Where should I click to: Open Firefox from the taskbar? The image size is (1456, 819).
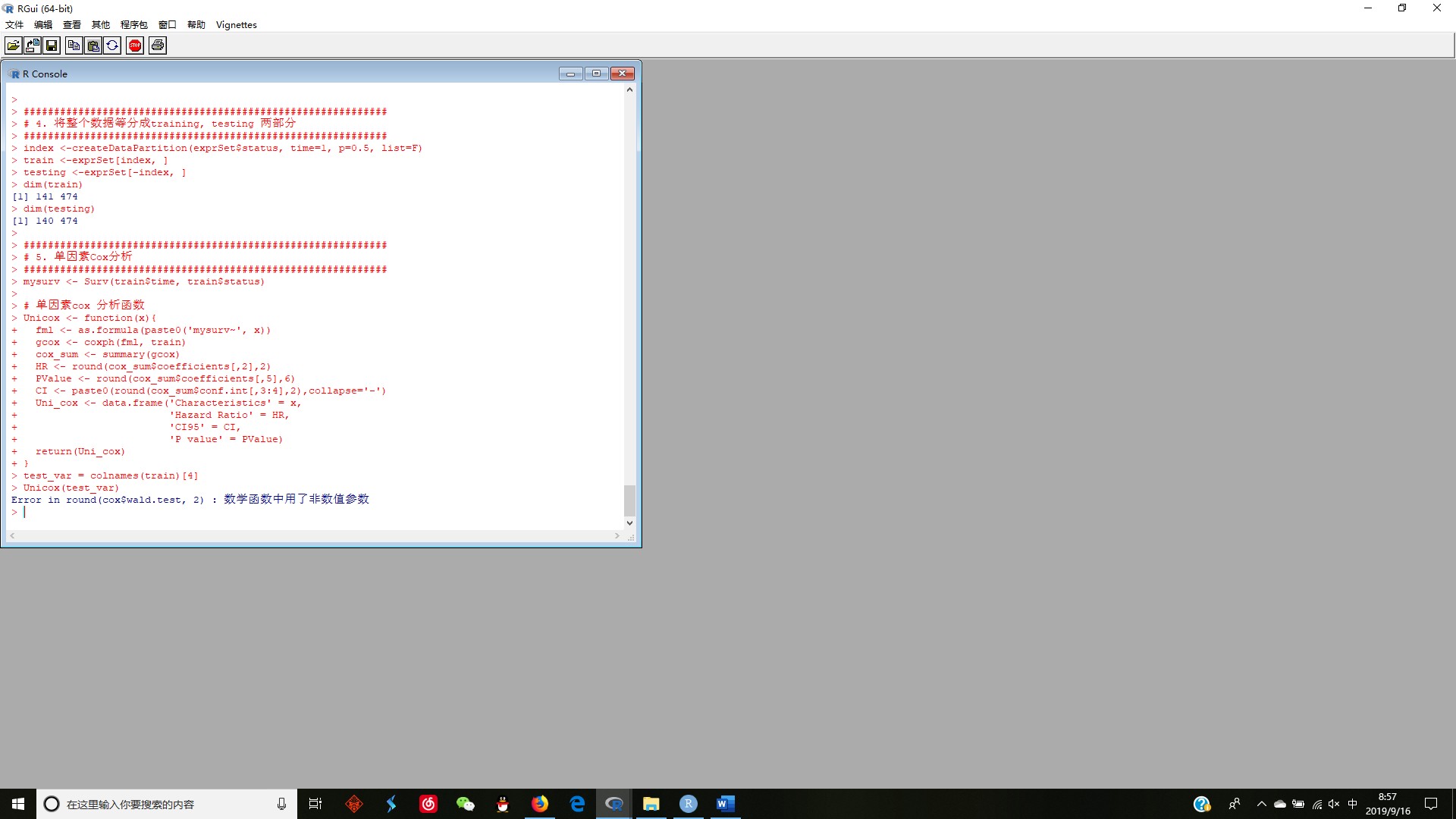point(540,804)
